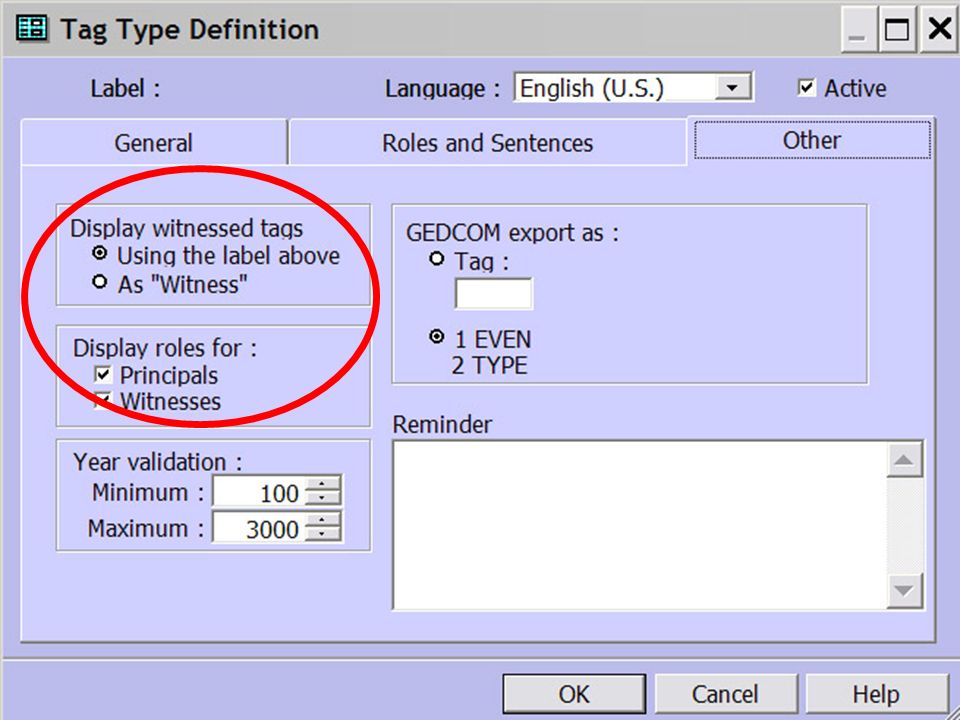Click the Maximum year value field
Viewport: 960px width, 720px height.
point(260,528)
